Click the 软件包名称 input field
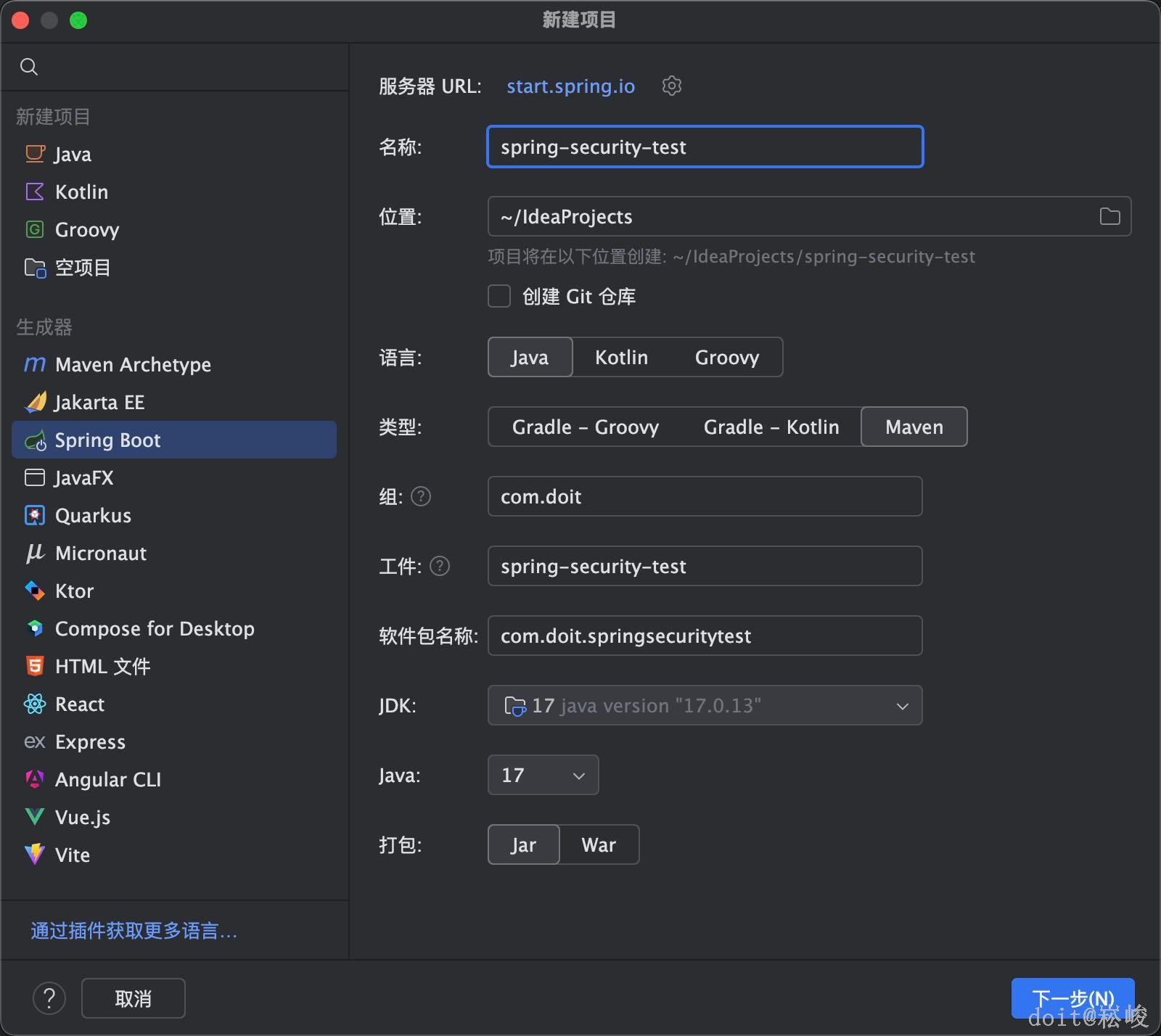The height and width of the screenshot is (1036, 1161). click(705, 636)
